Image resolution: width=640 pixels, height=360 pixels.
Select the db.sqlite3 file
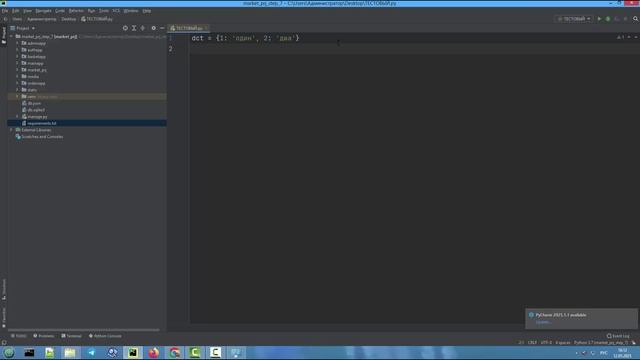[36, 110]
